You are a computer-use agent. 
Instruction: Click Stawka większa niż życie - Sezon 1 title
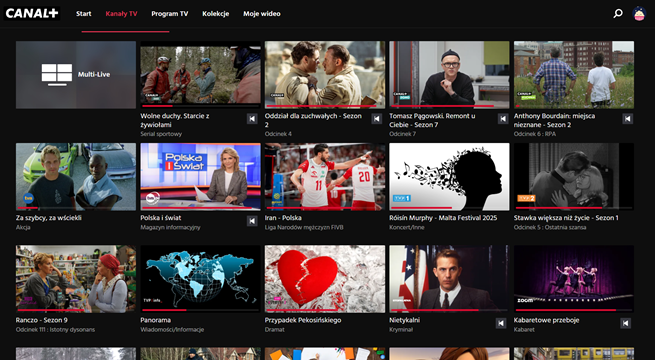pyautogui.click(x=566, y=218)
